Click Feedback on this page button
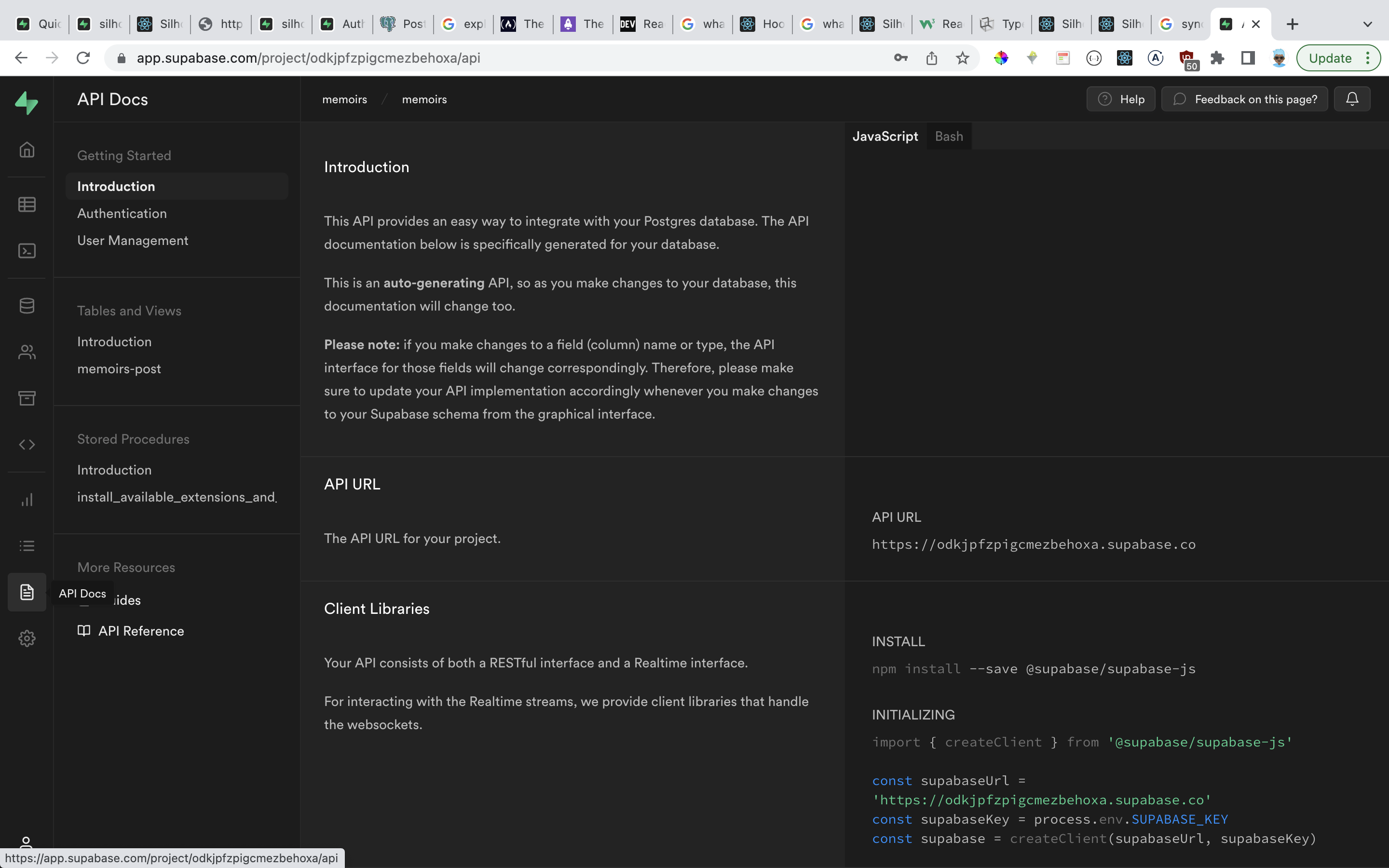Image resolution: width=1389 pixels, height=868 pixels. click(x=1244, y=99)
